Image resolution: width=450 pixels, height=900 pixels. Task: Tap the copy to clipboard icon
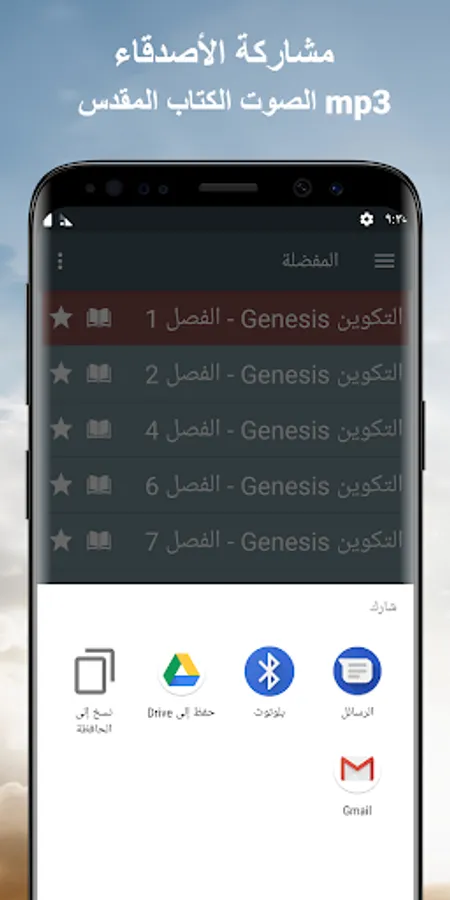[x=95, y=671]
